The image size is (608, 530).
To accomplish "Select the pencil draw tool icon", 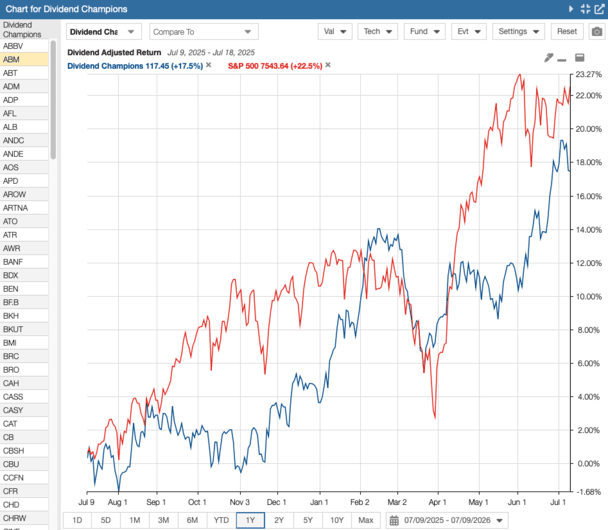I will (x=548, y=58).
